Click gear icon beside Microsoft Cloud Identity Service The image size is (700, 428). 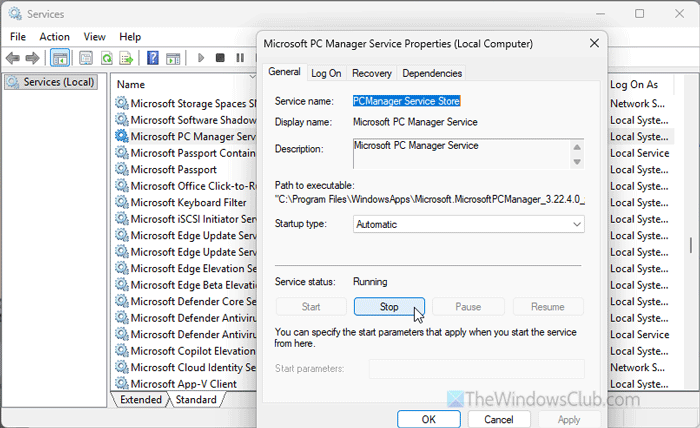(x=121, y=367)
